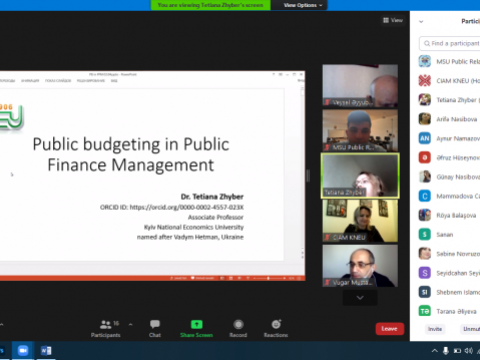Click the Find a participant field

click(x=450, y=43)
